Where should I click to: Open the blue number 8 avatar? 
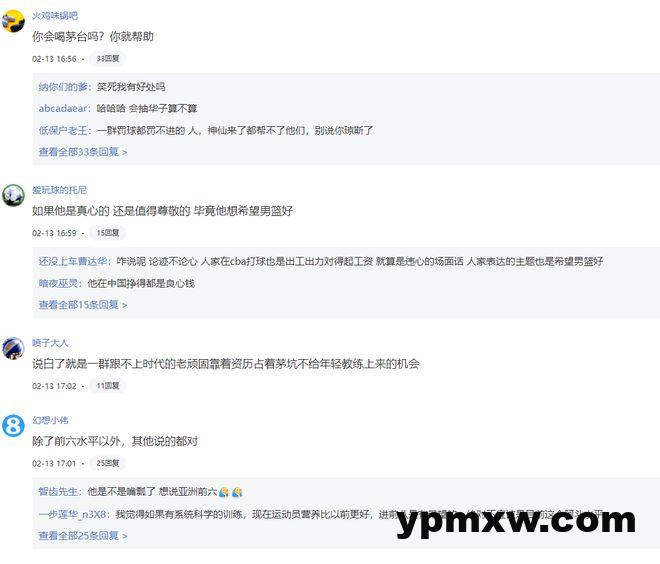coord(13,426)
